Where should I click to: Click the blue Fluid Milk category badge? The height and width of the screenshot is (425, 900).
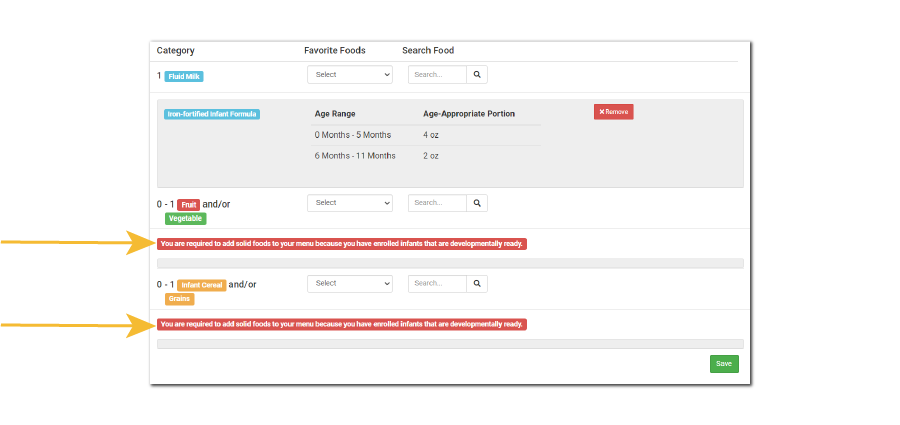point(185,76)
